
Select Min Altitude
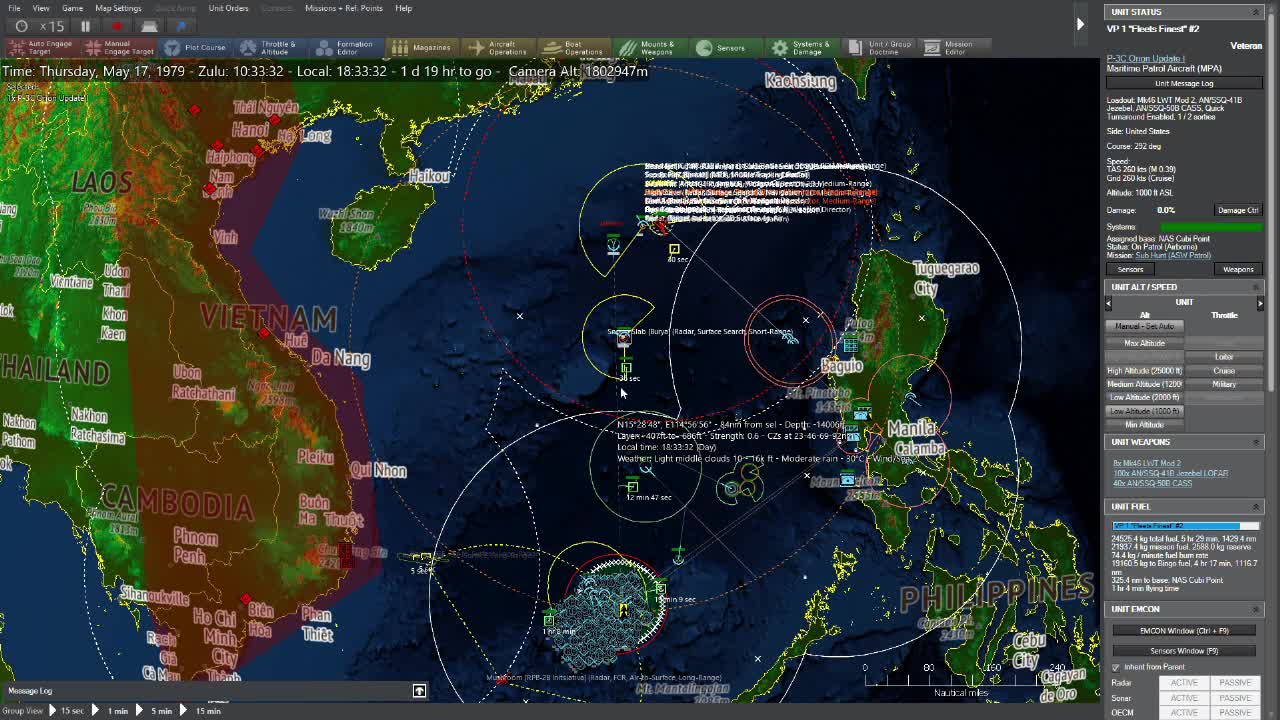1145,425
